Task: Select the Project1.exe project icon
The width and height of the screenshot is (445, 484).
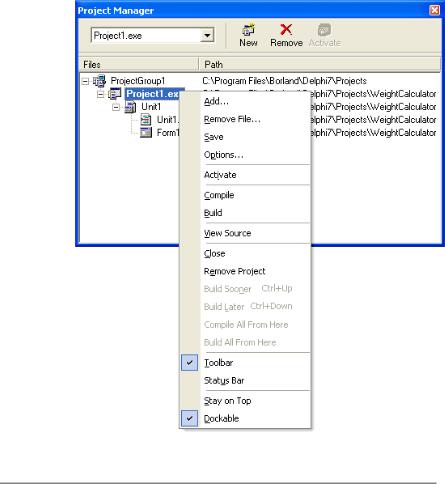Action: coord(114,94)
